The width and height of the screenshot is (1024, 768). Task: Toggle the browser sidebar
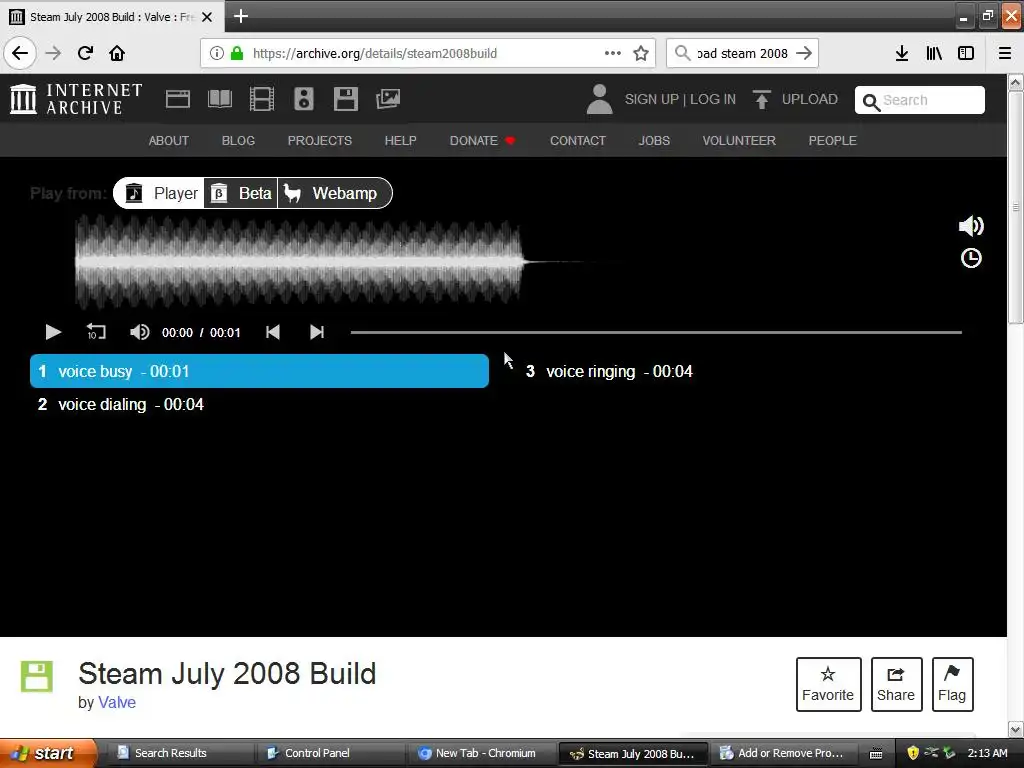tap(966, 53)
